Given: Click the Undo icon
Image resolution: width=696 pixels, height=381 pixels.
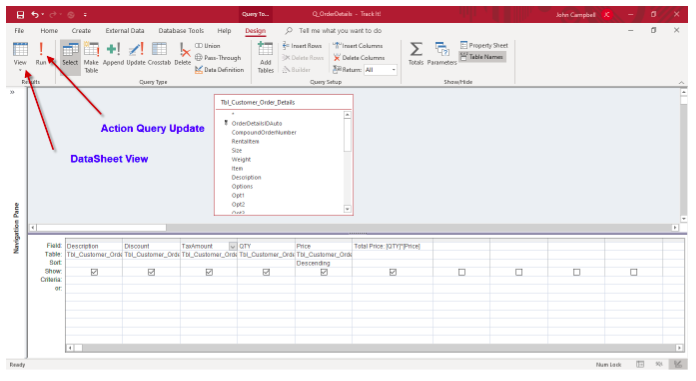Looking at the screenshot, I should (35, 15).
